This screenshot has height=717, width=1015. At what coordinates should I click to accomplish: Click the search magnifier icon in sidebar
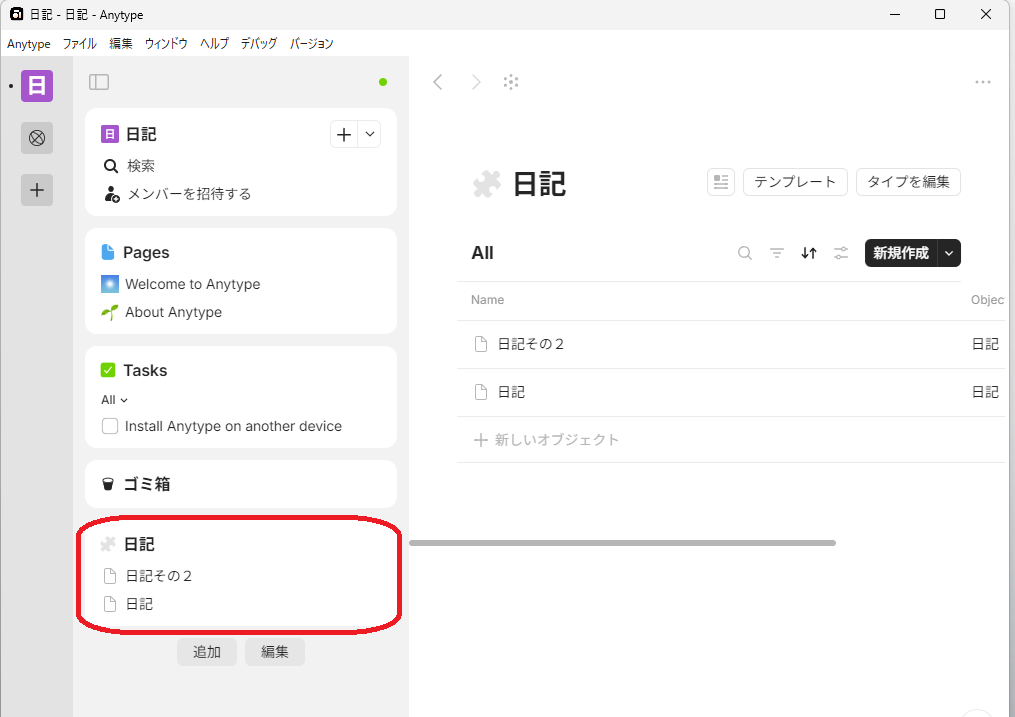pos(111,166)
